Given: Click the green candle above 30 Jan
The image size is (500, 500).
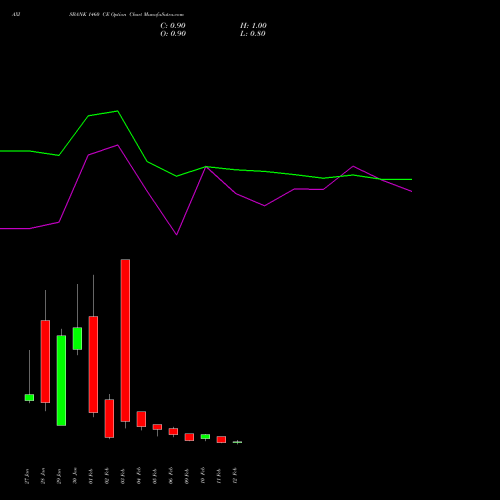Looking at the screenshot, I should (x=77, y=338).
